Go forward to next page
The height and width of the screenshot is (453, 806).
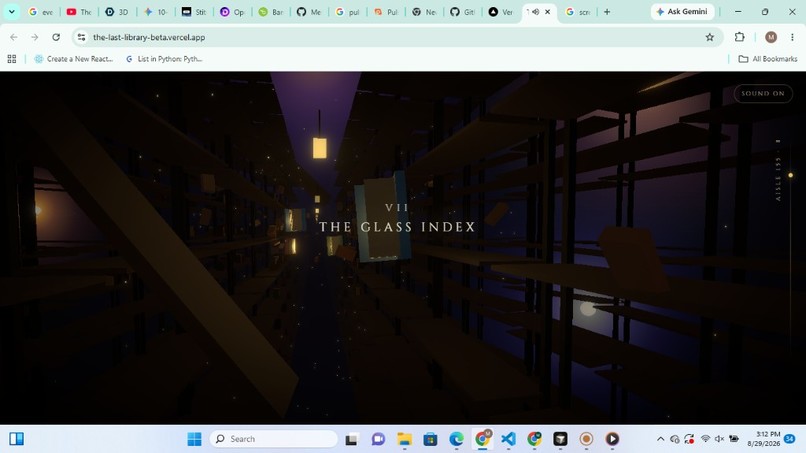34,37
